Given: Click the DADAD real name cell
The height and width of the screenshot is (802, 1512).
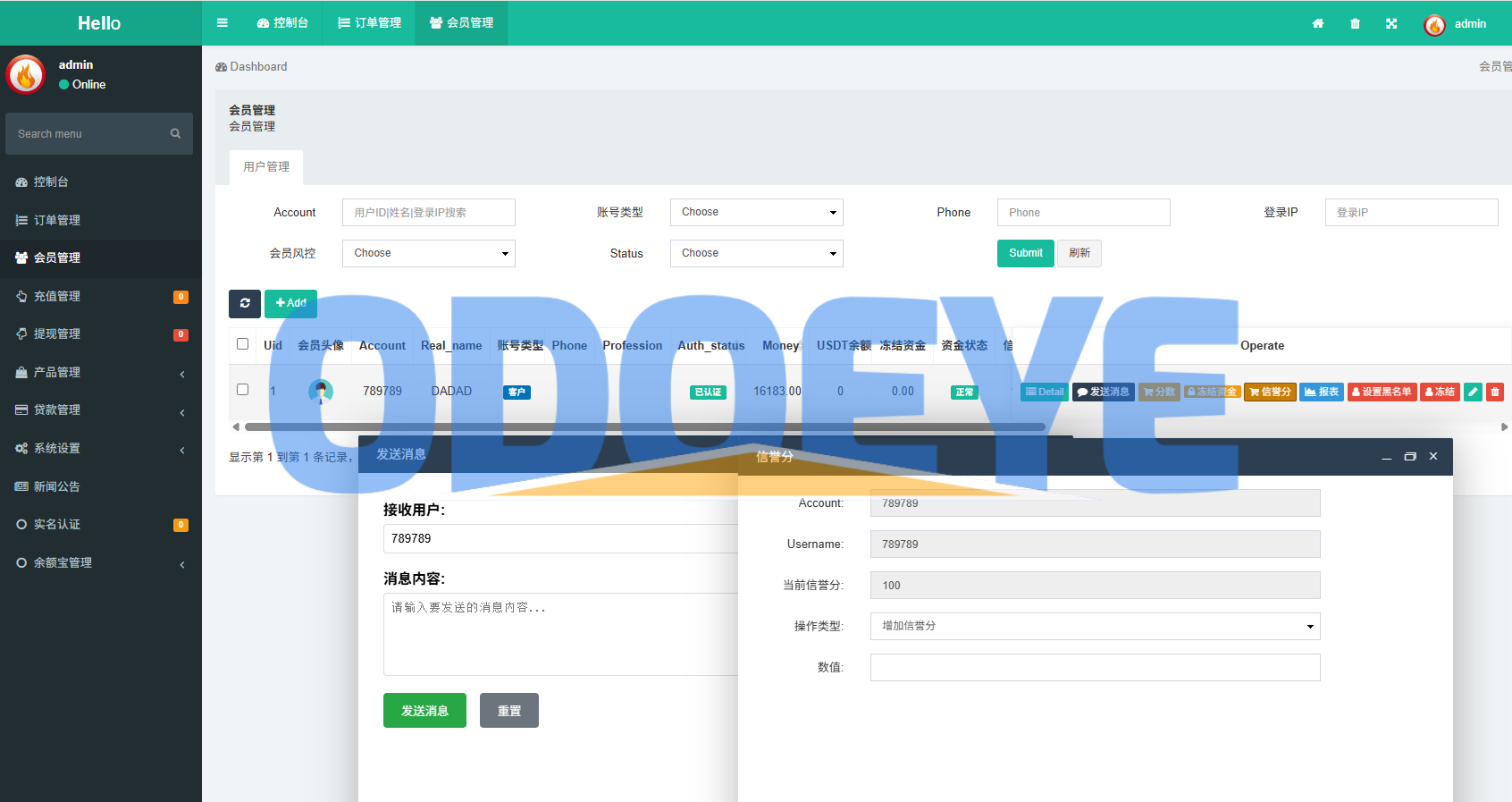Looking at the screenshot, I should pos(451,392).
